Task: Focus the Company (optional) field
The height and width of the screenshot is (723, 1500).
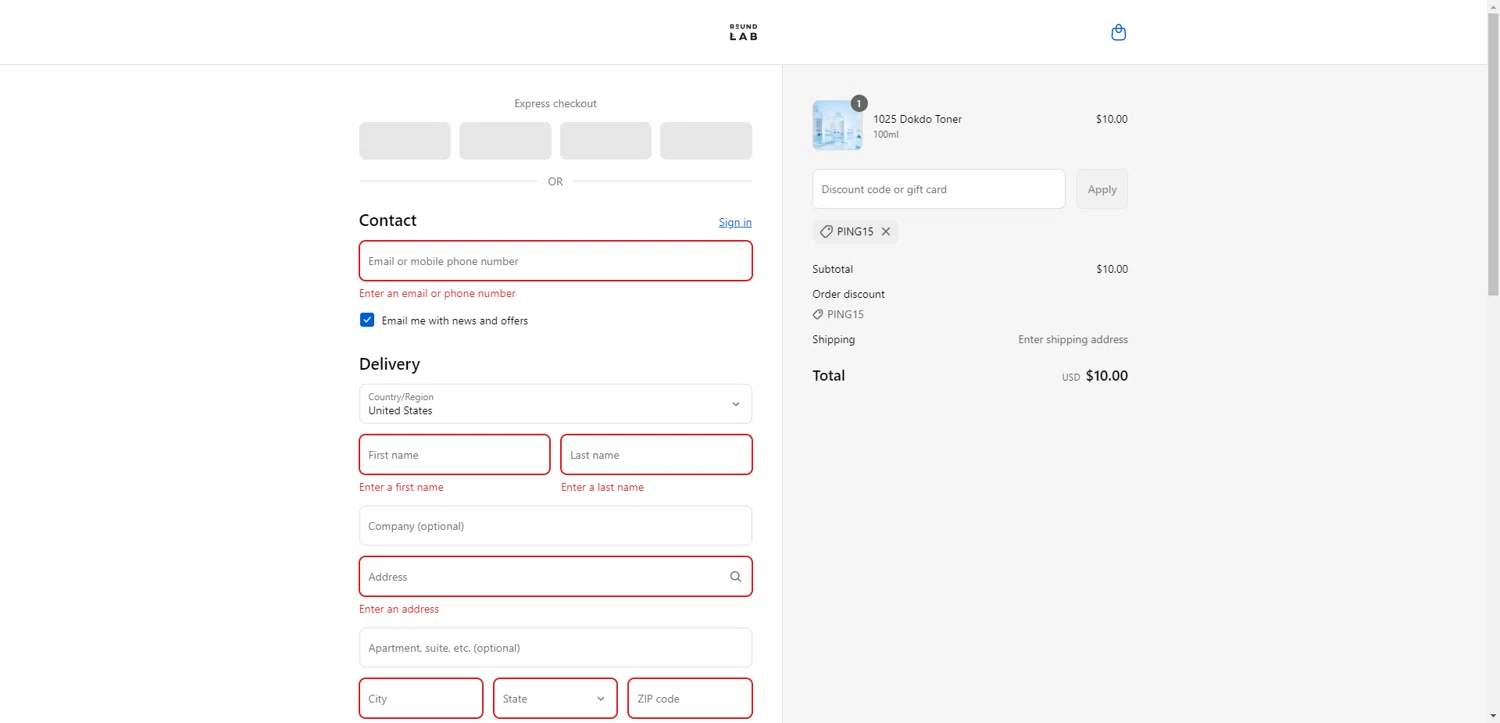Action: pyautogui.click(x=555, y=526)
